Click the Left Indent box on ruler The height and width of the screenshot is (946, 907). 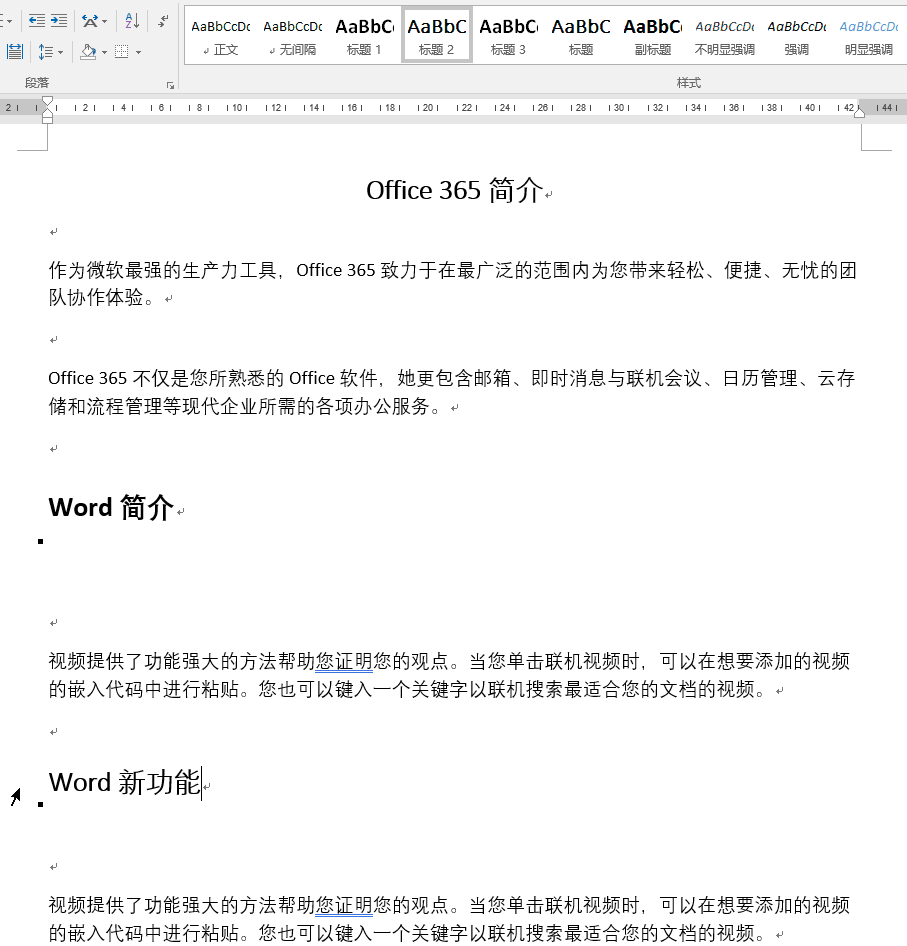[47, 119]
